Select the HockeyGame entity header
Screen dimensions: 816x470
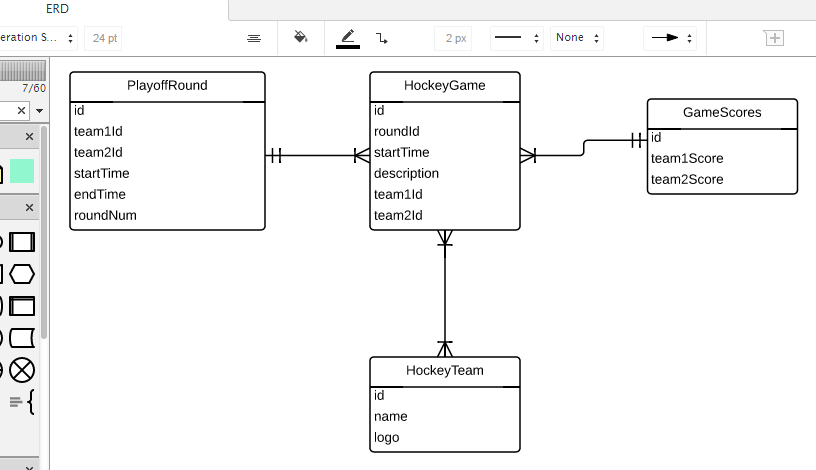pyautogui.click(x=445, y=86)
